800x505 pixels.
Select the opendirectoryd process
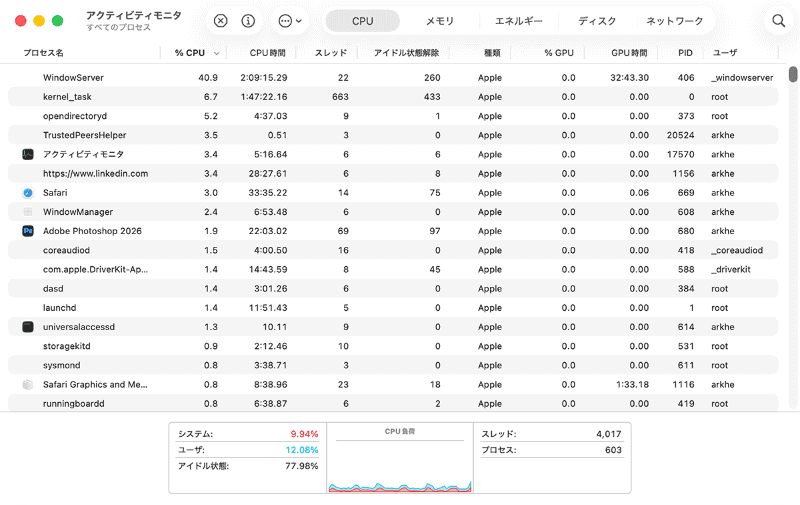click(393, 116)
